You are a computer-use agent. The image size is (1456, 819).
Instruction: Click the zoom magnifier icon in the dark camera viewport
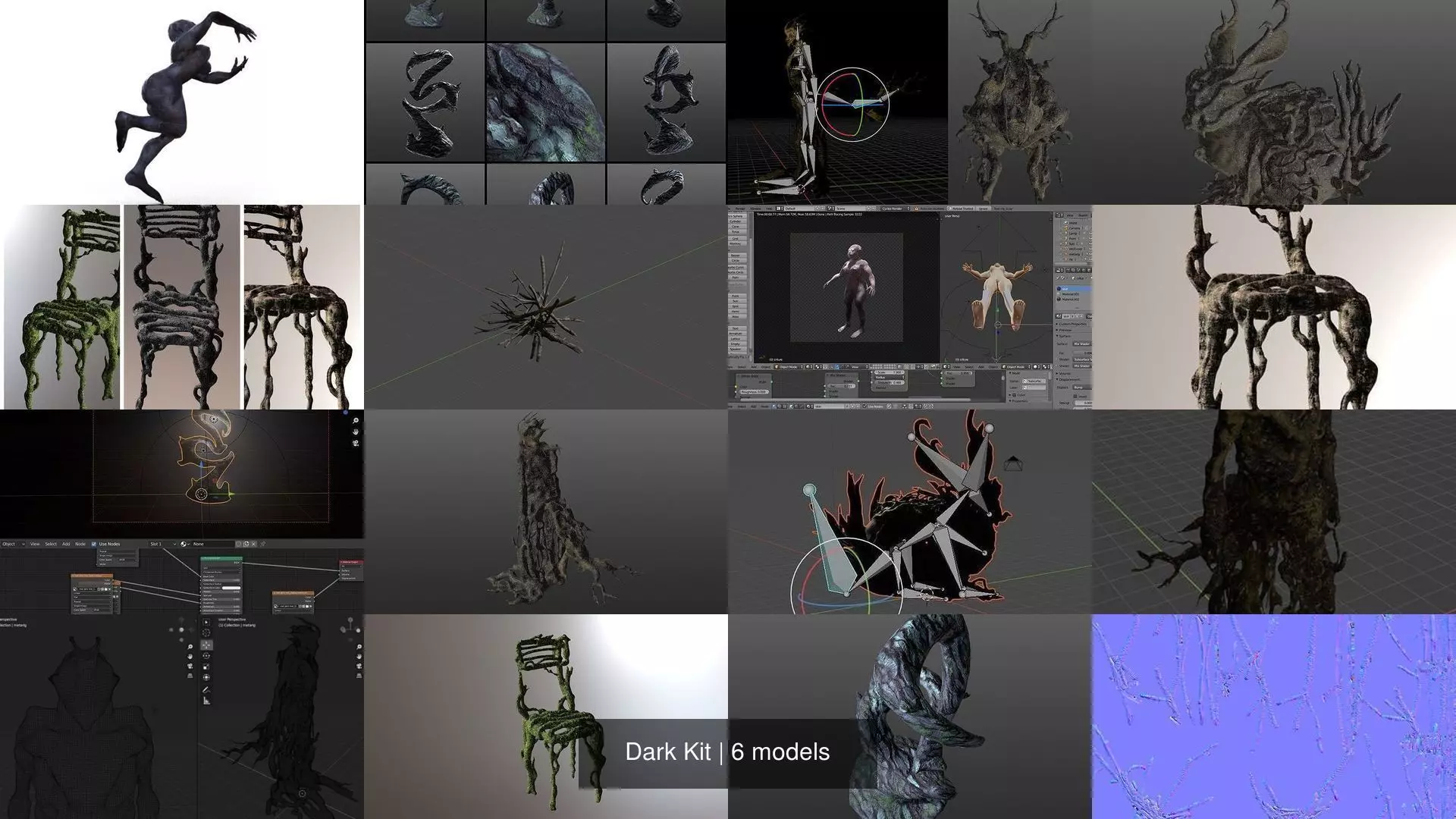coord(356,421)
